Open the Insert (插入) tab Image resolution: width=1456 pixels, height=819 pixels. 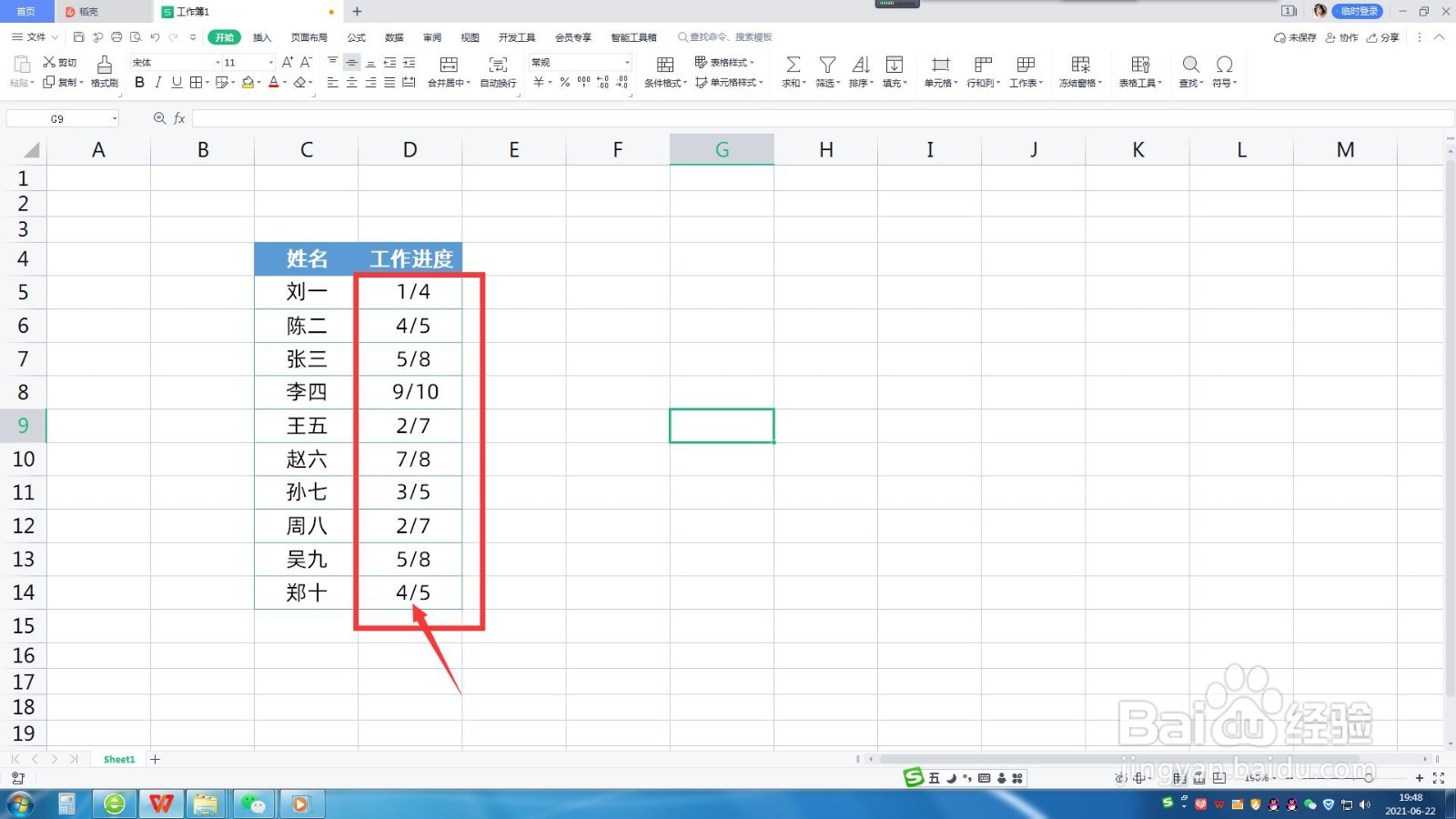262,37
